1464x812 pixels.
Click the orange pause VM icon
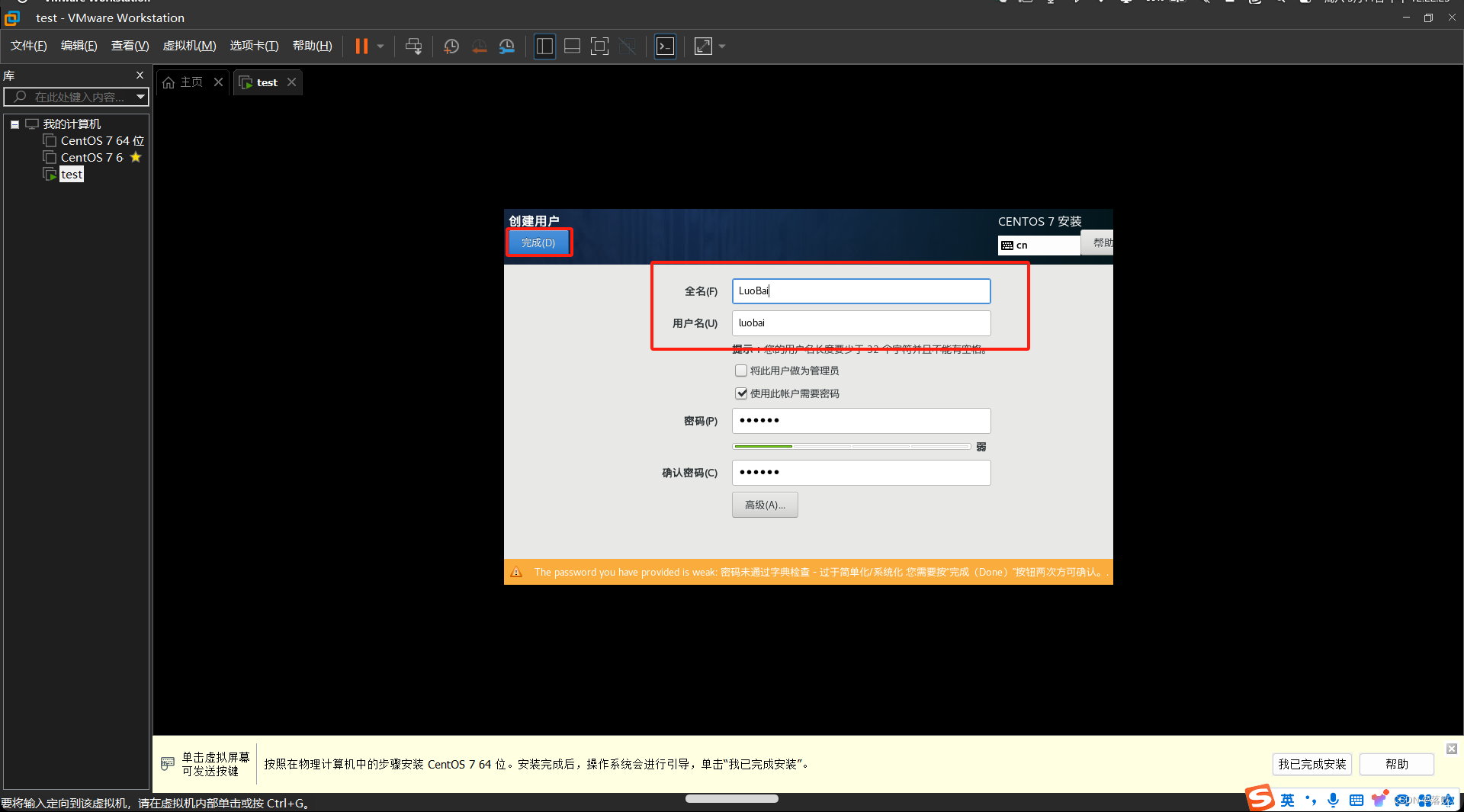pos(361,47)
